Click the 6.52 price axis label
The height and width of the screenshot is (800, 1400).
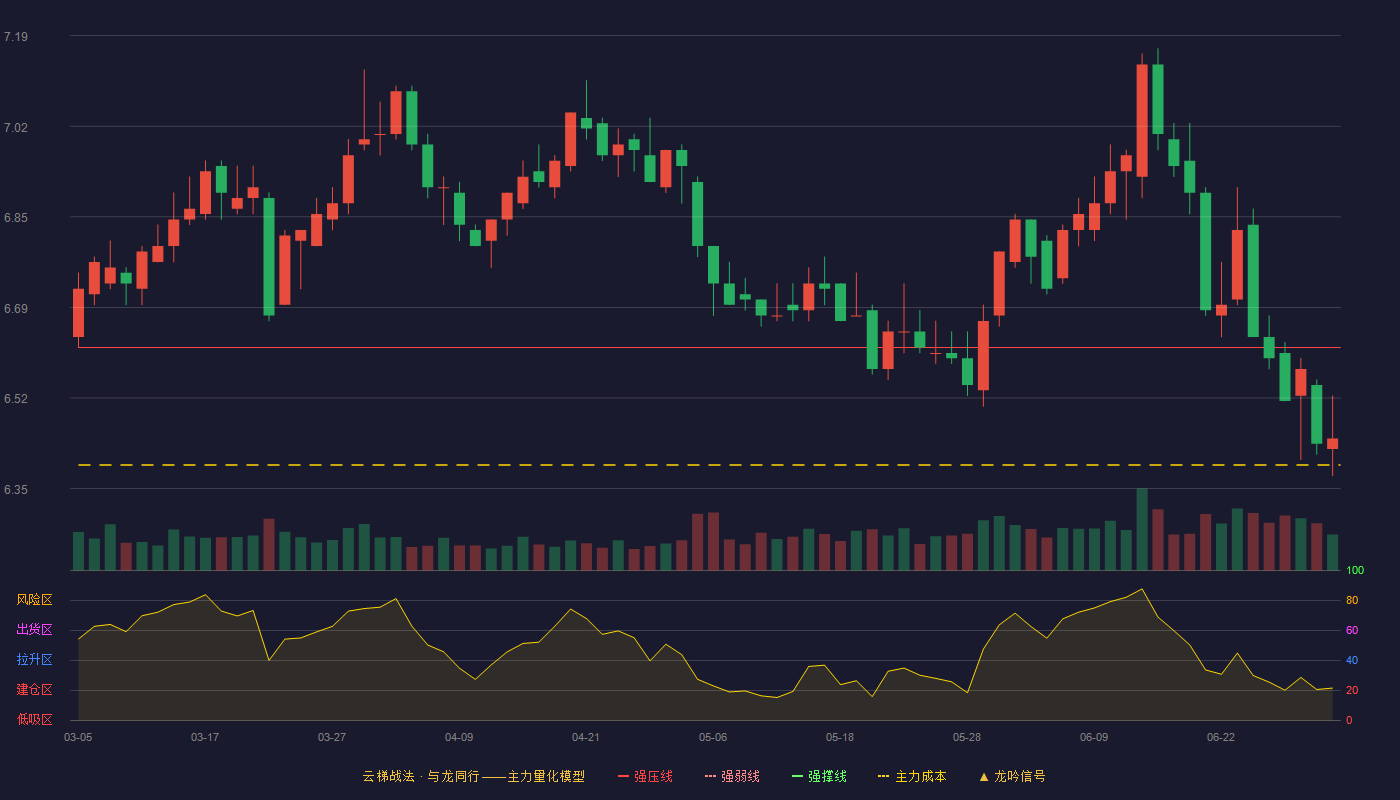(x=16, y=399)
